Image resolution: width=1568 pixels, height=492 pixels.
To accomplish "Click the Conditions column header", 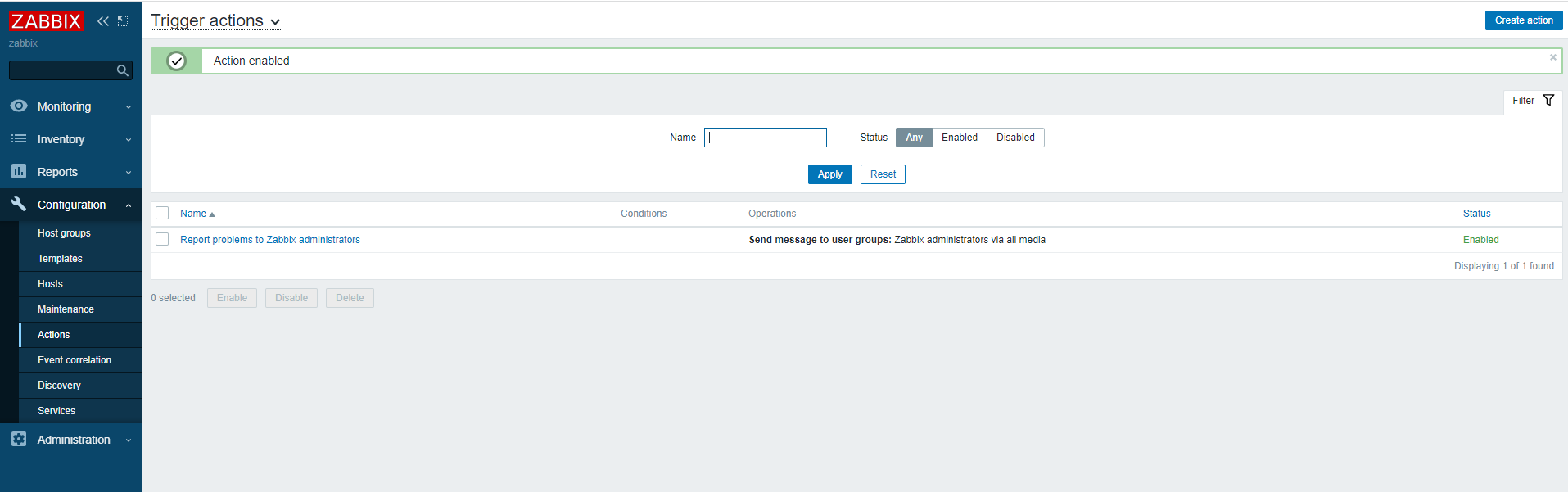I will click(644, 214).
